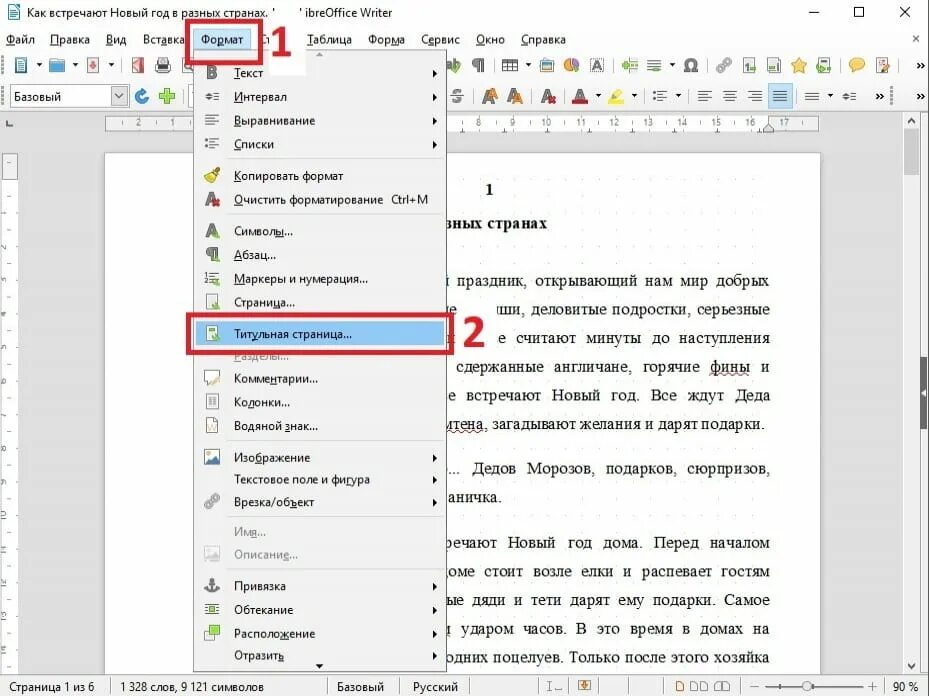Select single-page view in status bar

(680, 686)
